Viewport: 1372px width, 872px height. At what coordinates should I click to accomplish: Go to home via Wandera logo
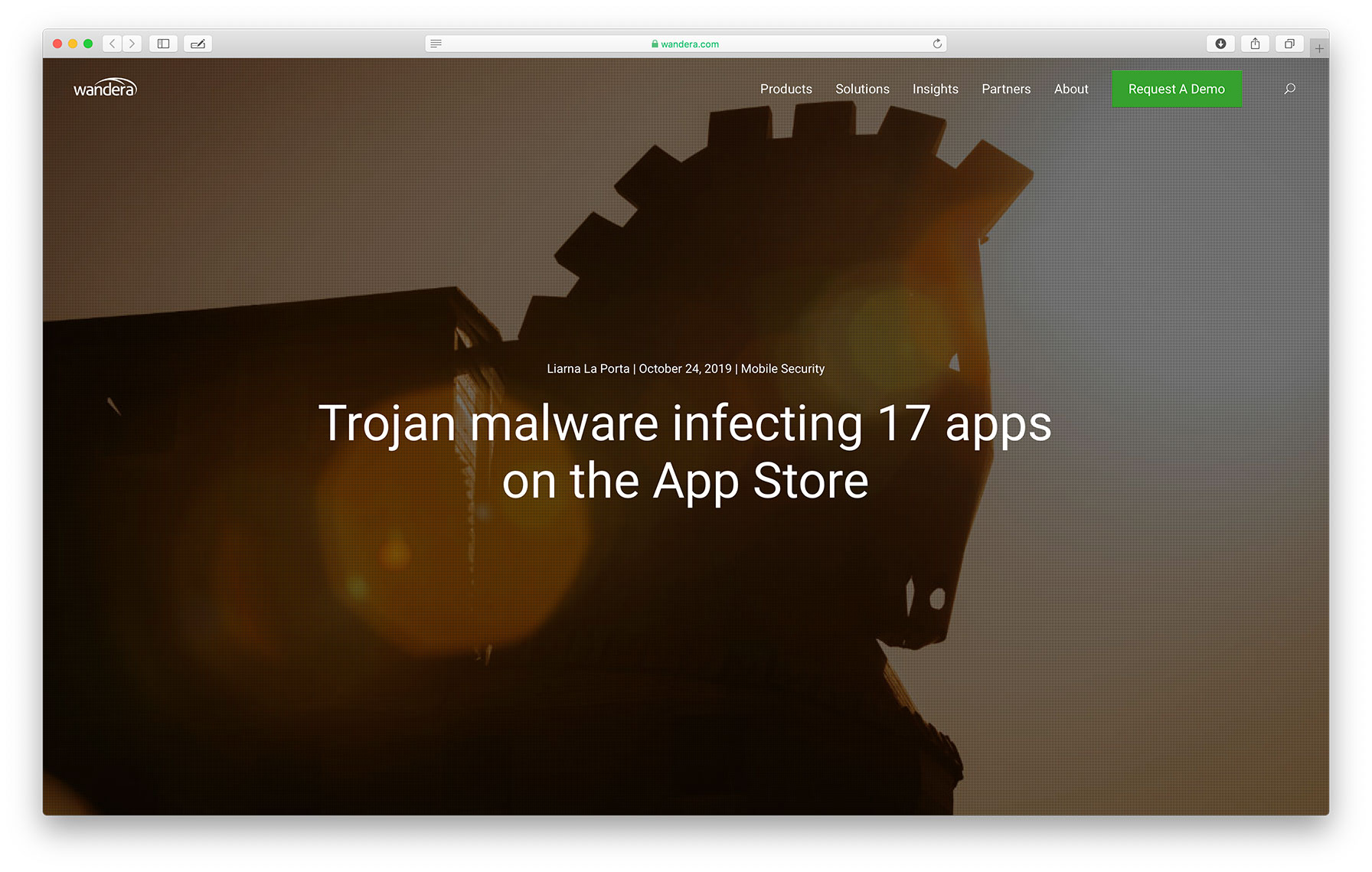coord(105,88)
